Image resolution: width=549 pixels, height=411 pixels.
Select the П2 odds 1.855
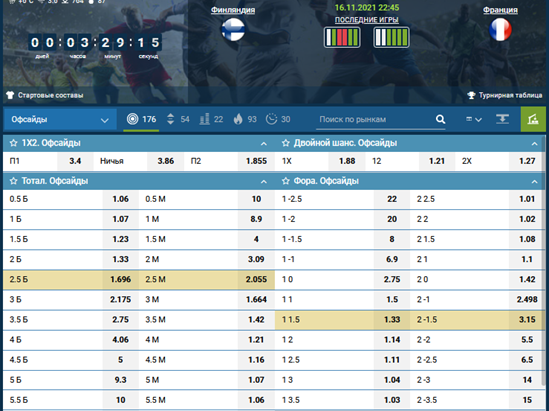256,161
